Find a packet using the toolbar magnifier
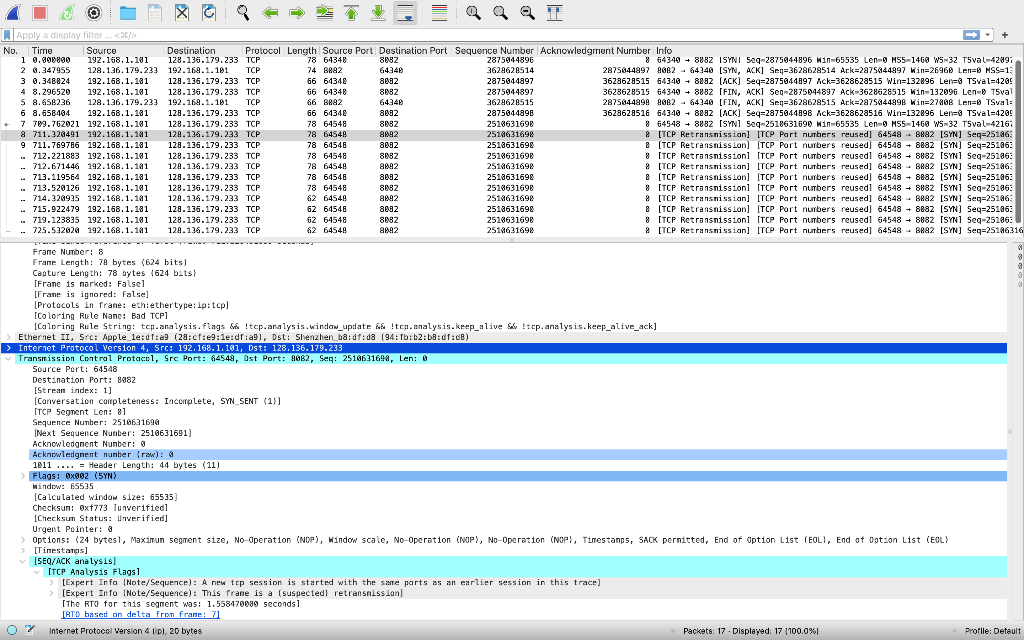This screenshot has height=640, width=1024. coord(242,12)
